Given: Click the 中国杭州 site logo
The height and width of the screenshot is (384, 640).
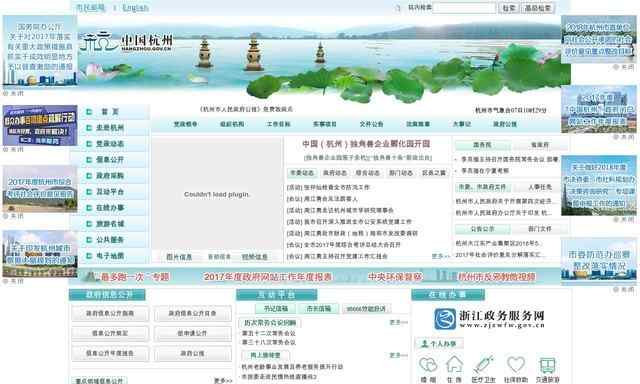Looking at the screenshot, I should (x=126, y=42).
